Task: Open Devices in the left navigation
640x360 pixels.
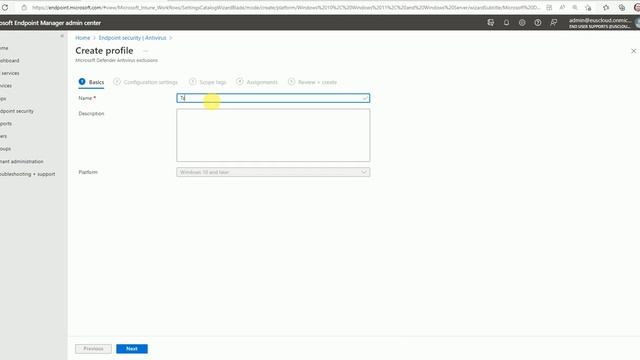Action: tap(6, 86)
